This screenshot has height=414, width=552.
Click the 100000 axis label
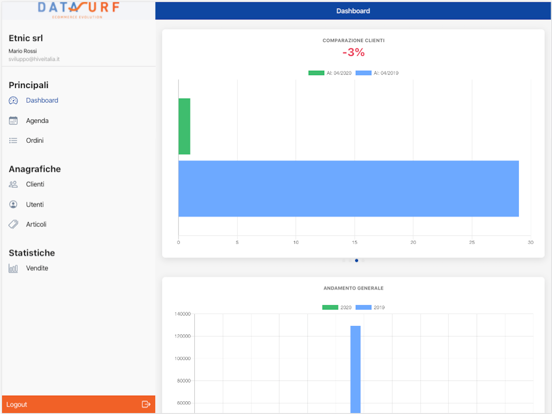pyautogui.click(x=183, y=358)
